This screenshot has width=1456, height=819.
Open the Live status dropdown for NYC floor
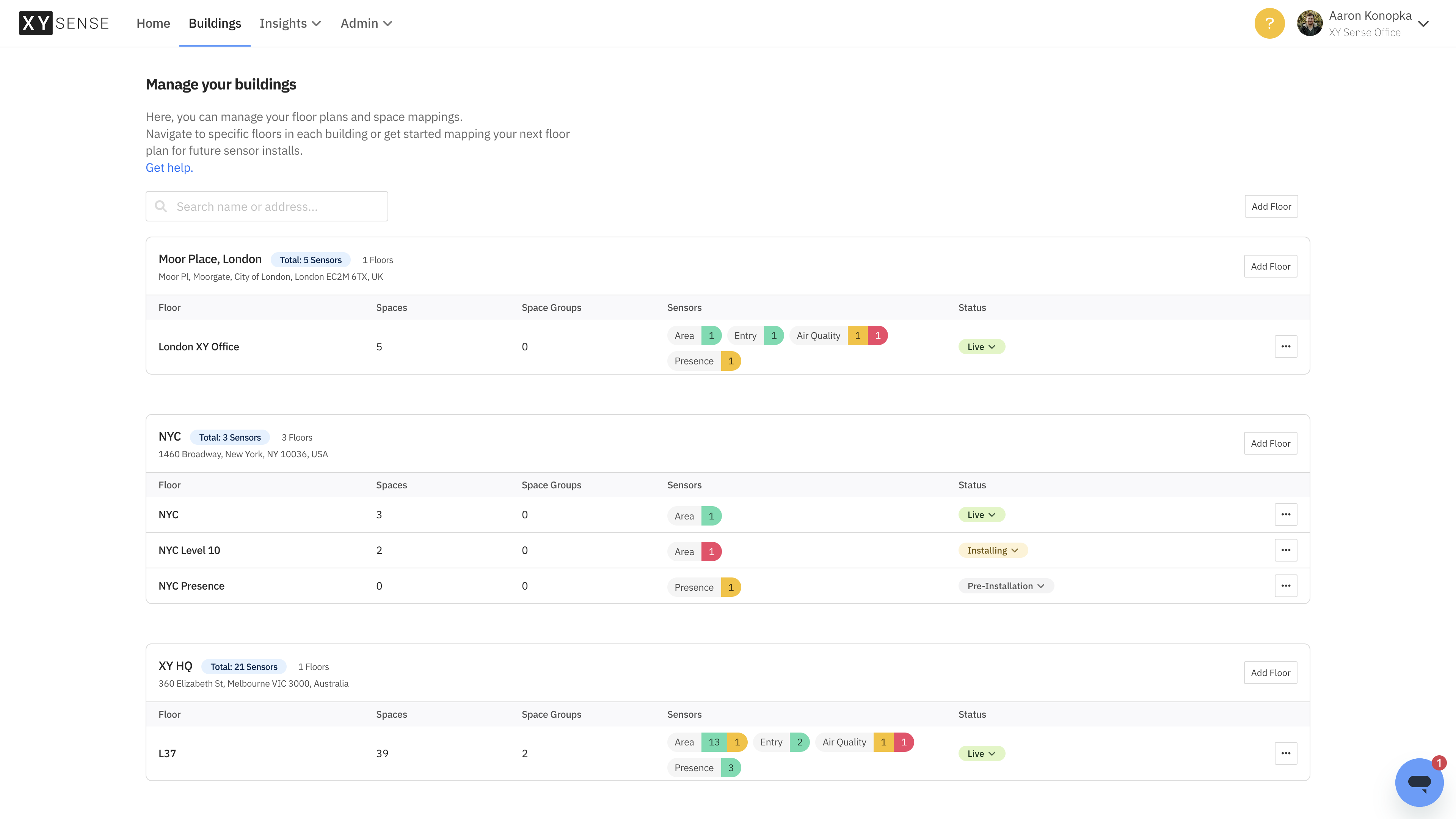(981, 515)
